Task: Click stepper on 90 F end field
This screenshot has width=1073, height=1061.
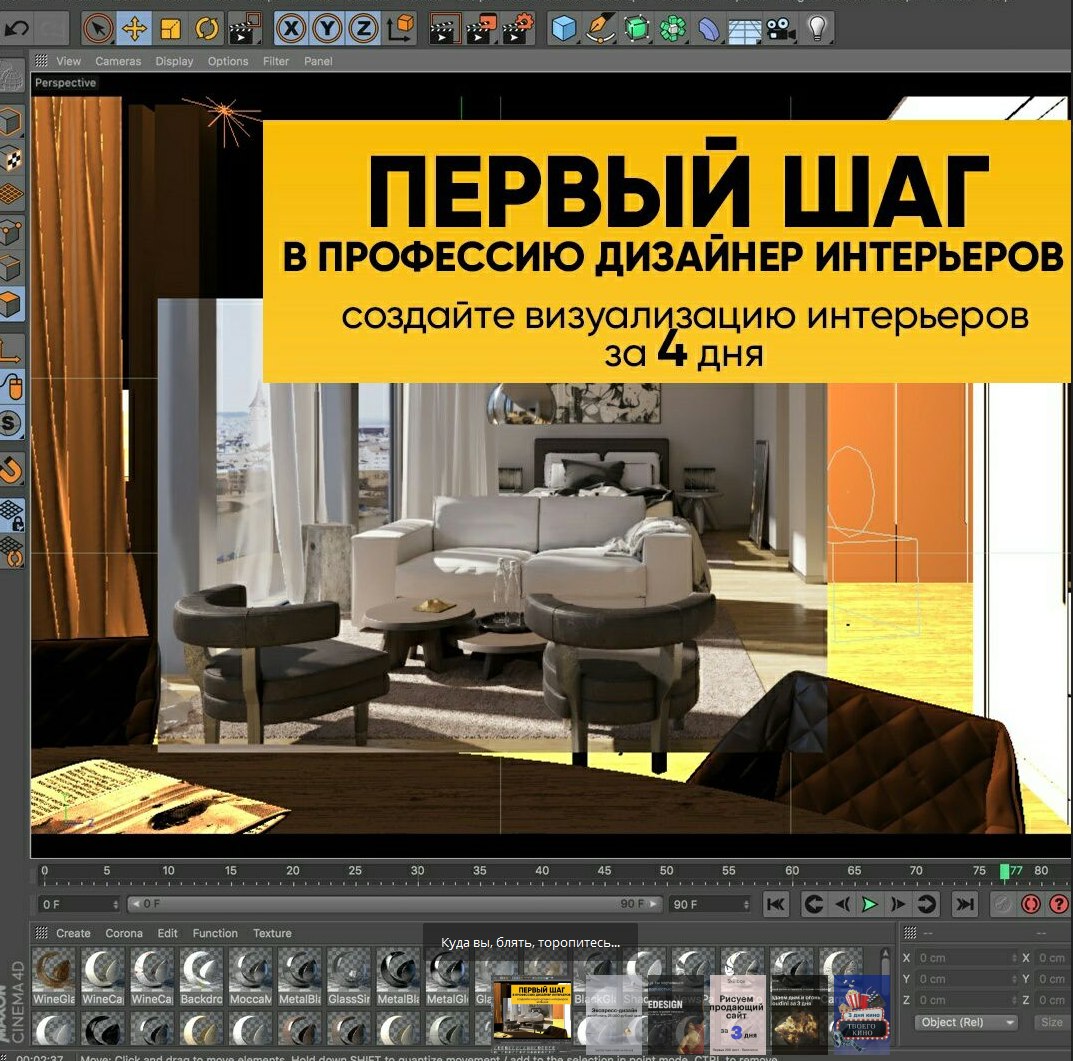Action: click(x=746, y=904)
